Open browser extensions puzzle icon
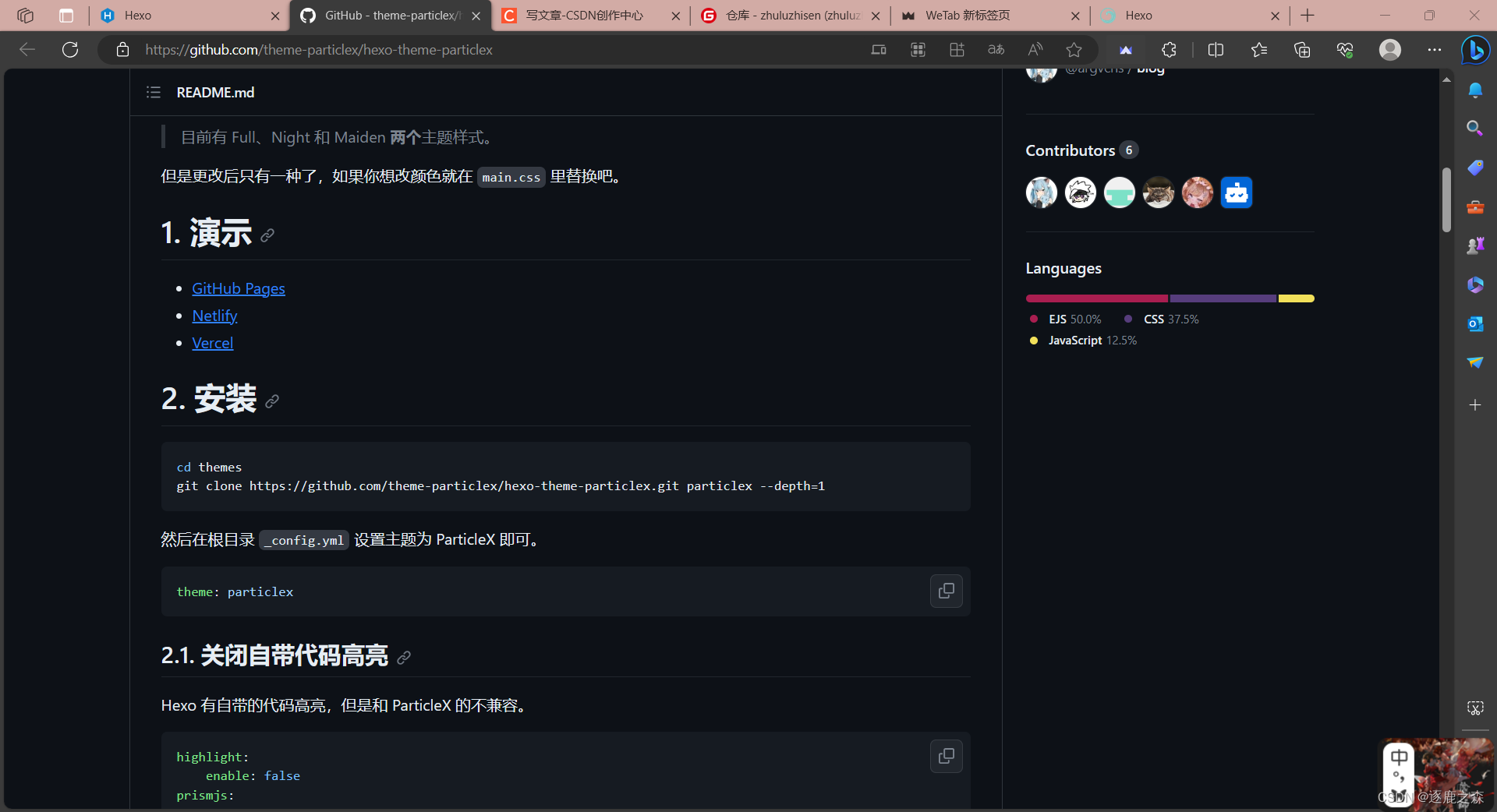1497x812 pixels. coord(1169,50)
